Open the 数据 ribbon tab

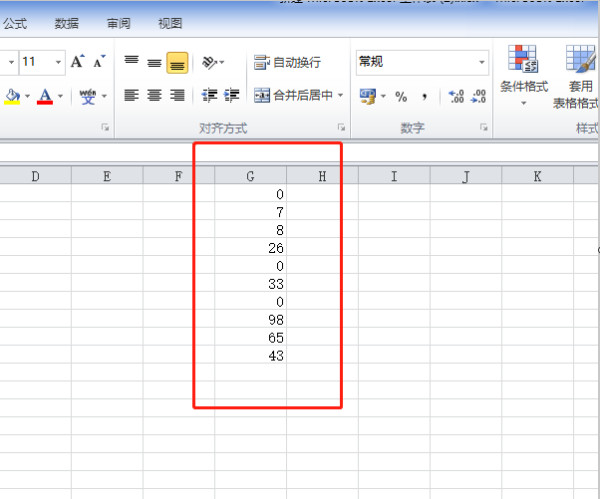point(67,24)
